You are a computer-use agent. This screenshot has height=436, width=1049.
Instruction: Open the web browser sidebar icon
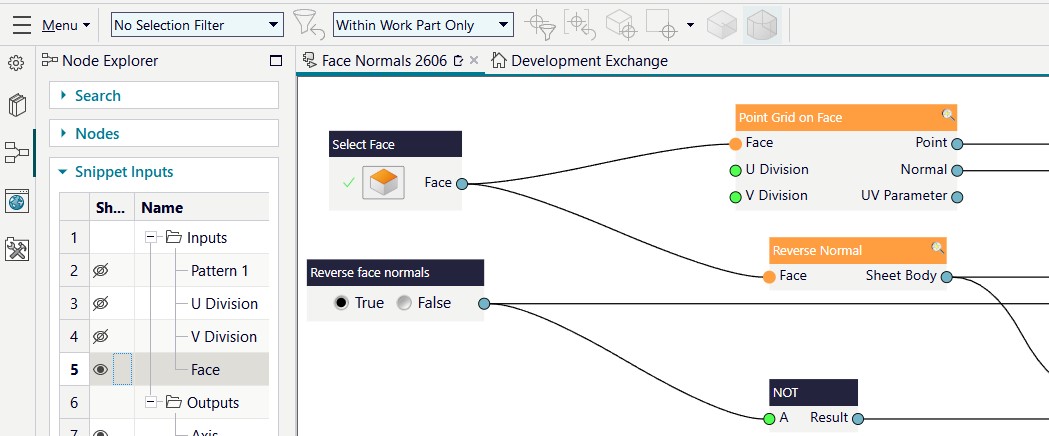(17, 201)
